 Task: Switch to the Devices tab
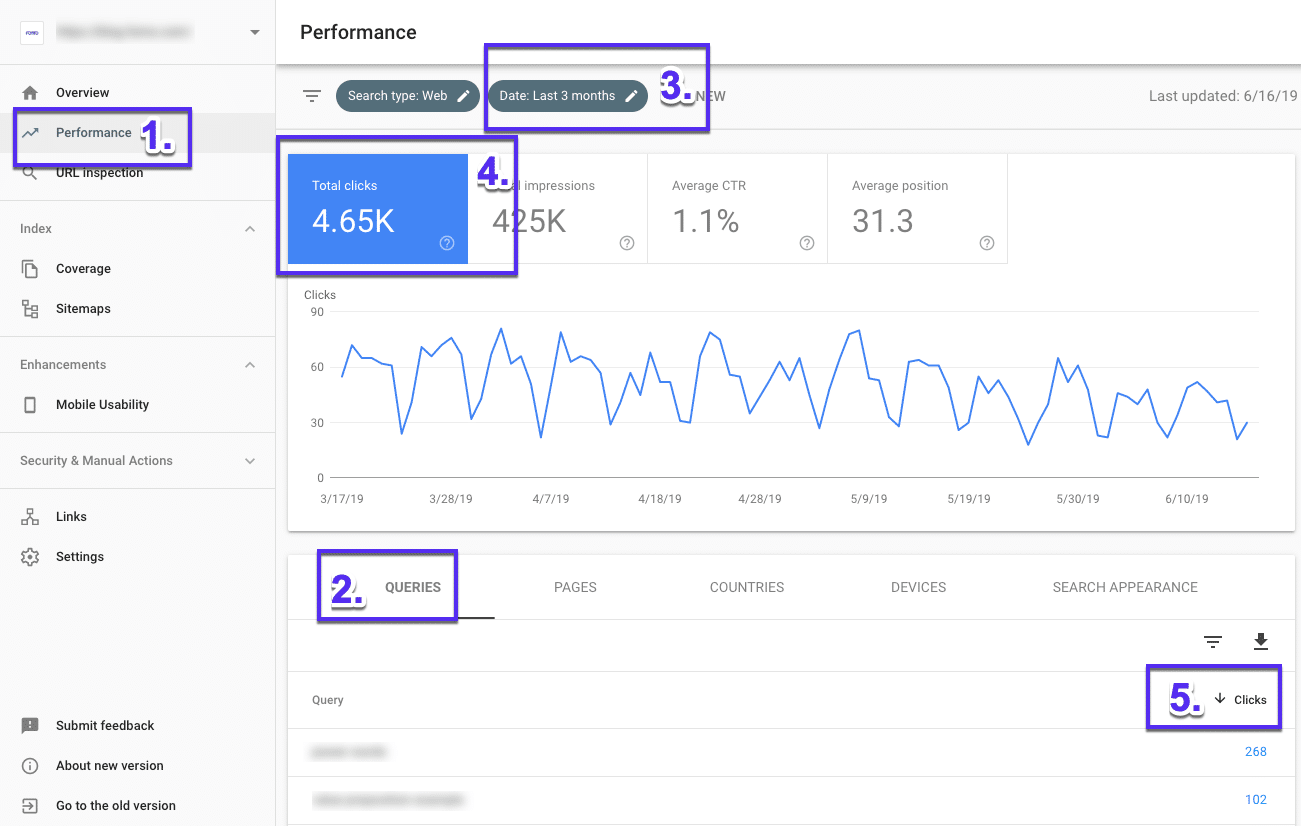pos(918,587)
